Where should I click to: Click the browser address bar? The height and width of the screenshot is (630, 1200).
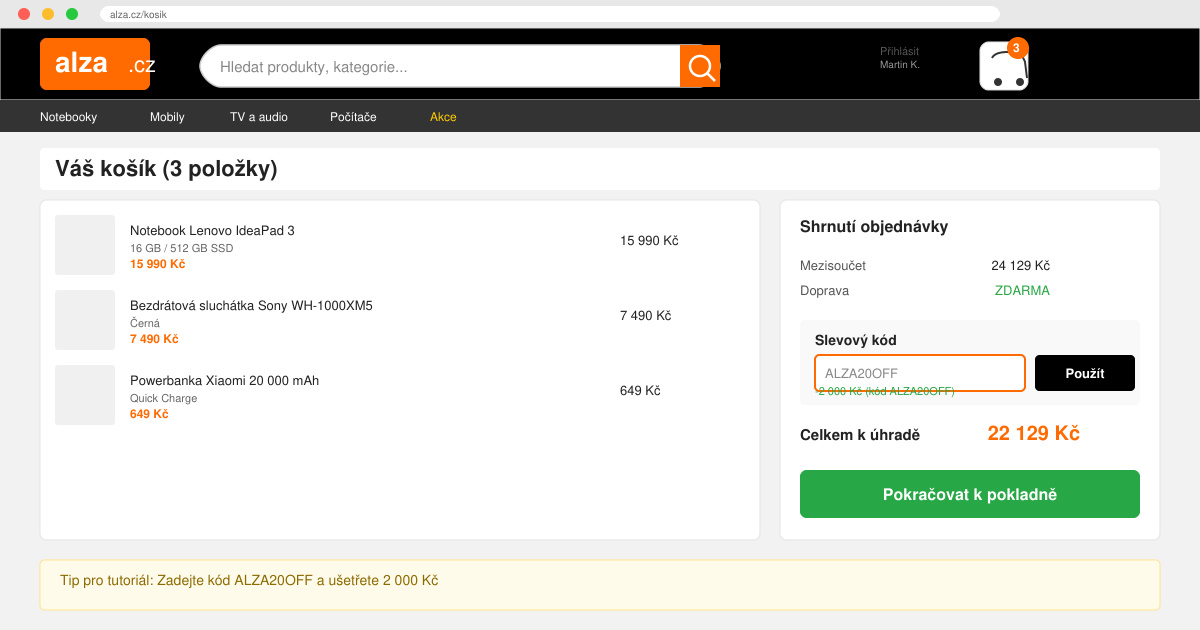(550, 14)
